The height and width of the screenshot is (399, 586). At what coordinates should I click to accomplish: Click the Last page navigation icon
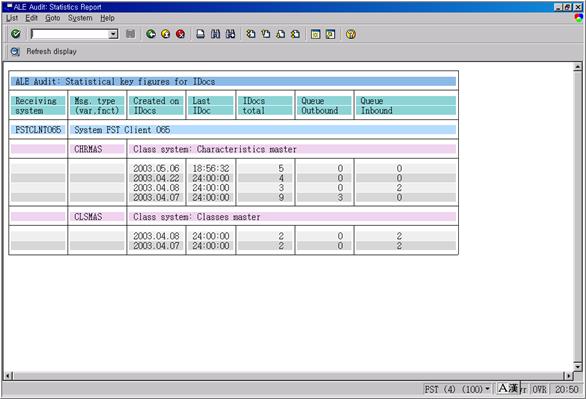[x=295, y=34]
